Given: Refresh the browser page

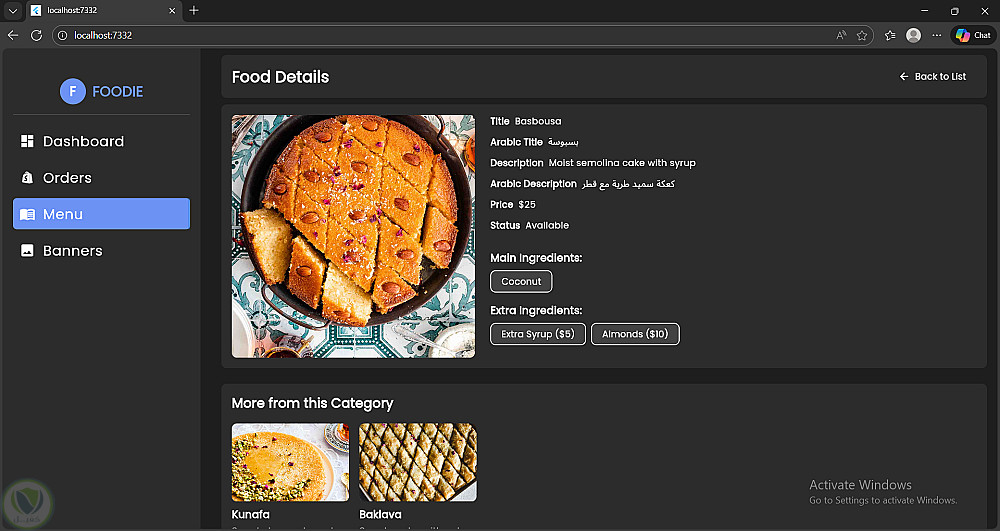Looking at the screenshot, I should click(36, 35).
